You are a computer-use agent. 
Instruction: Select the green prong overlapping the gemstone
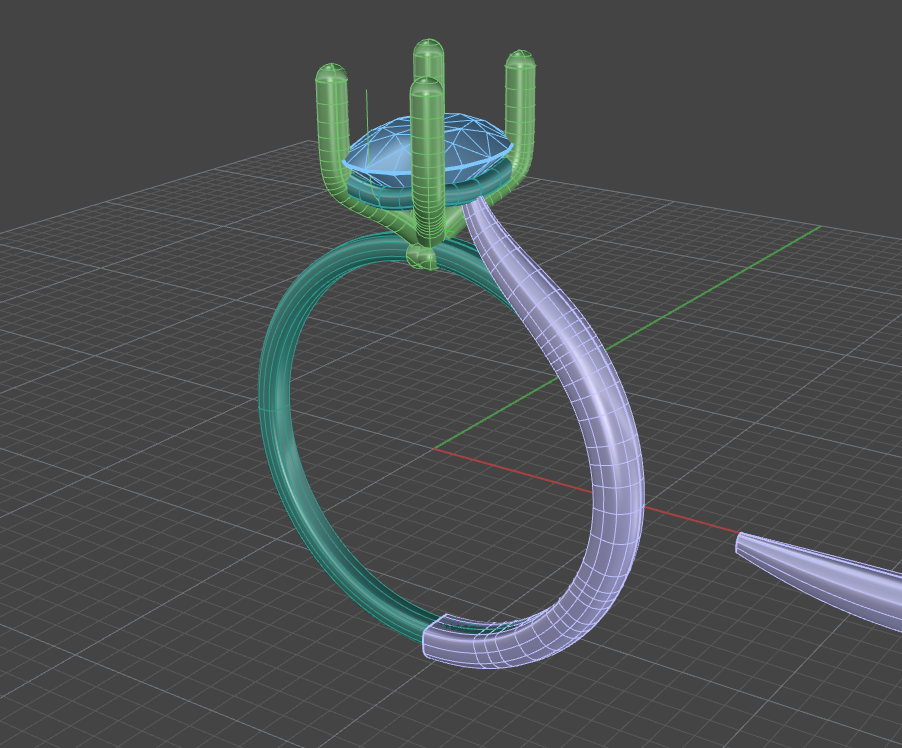coord(427,161)
